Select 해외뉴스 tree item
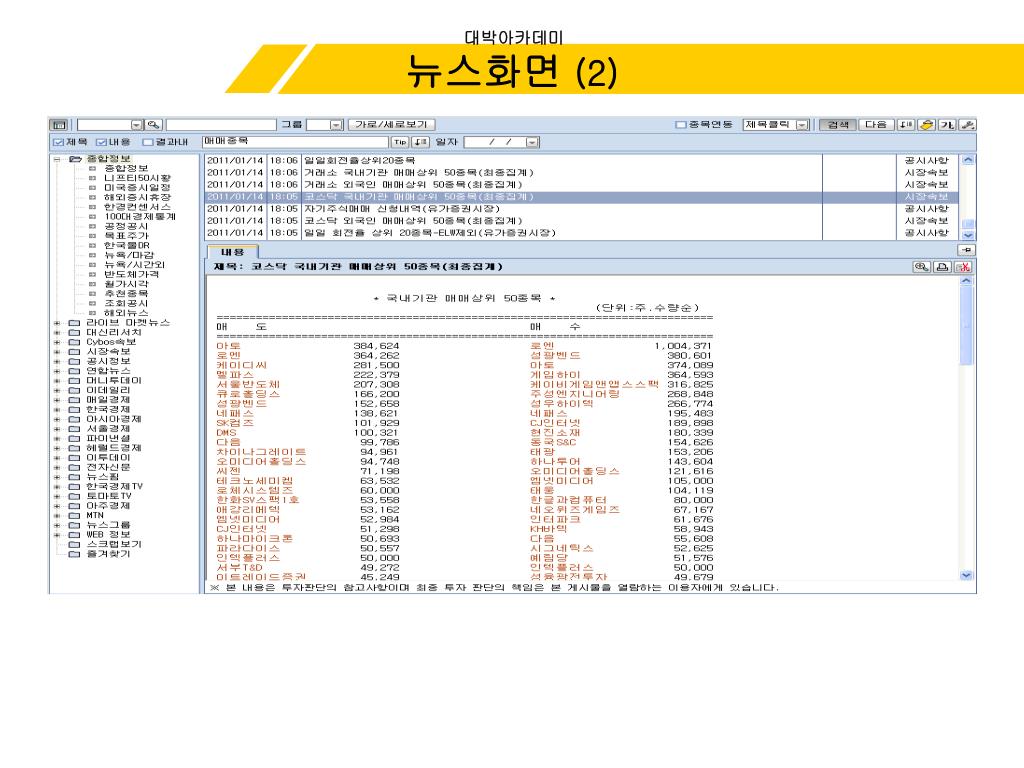This screenshot has width=1024, height=768. click(126, 313)
